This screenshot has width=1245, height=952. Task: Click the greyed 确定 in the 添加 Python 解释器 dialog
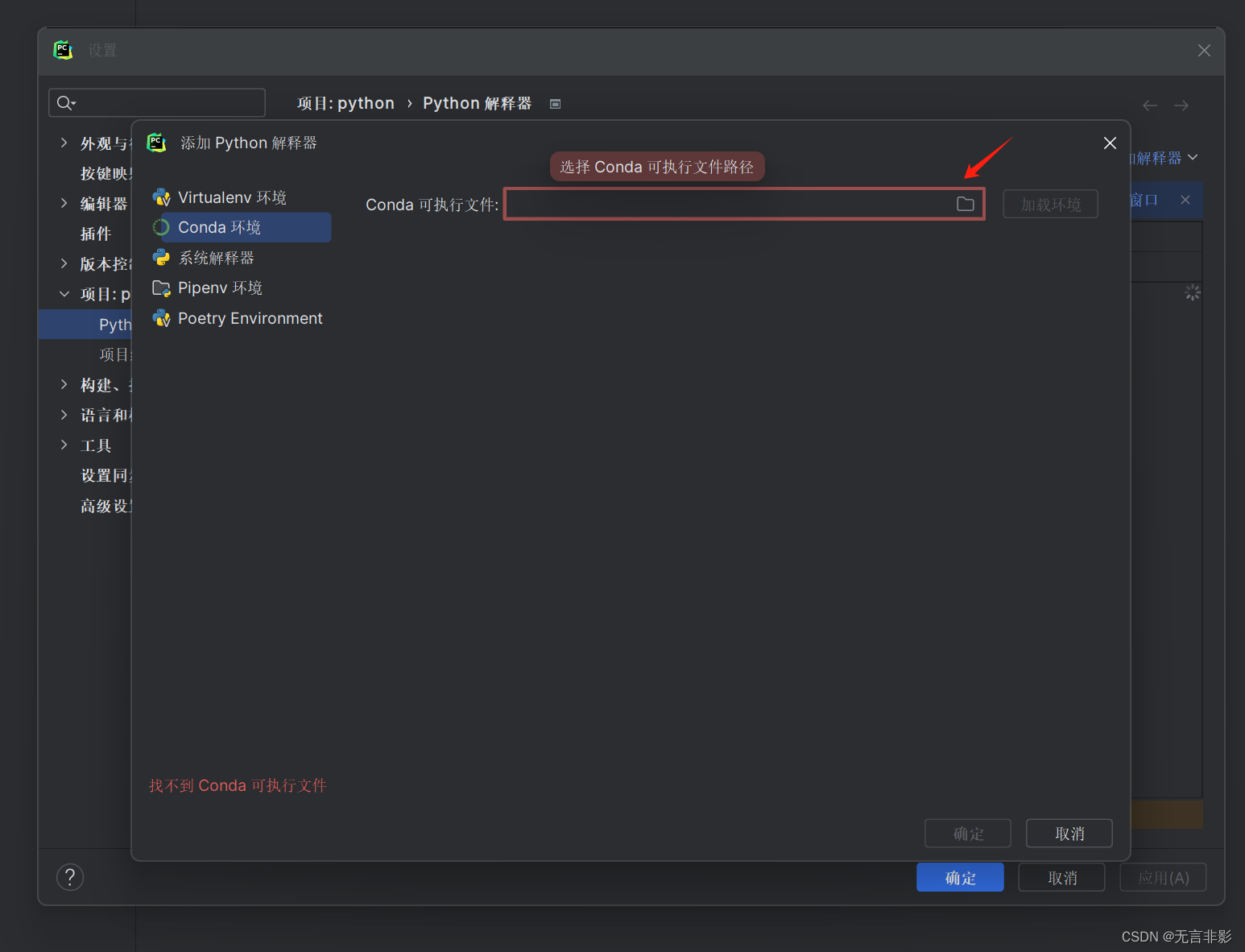tap(968, 834)
